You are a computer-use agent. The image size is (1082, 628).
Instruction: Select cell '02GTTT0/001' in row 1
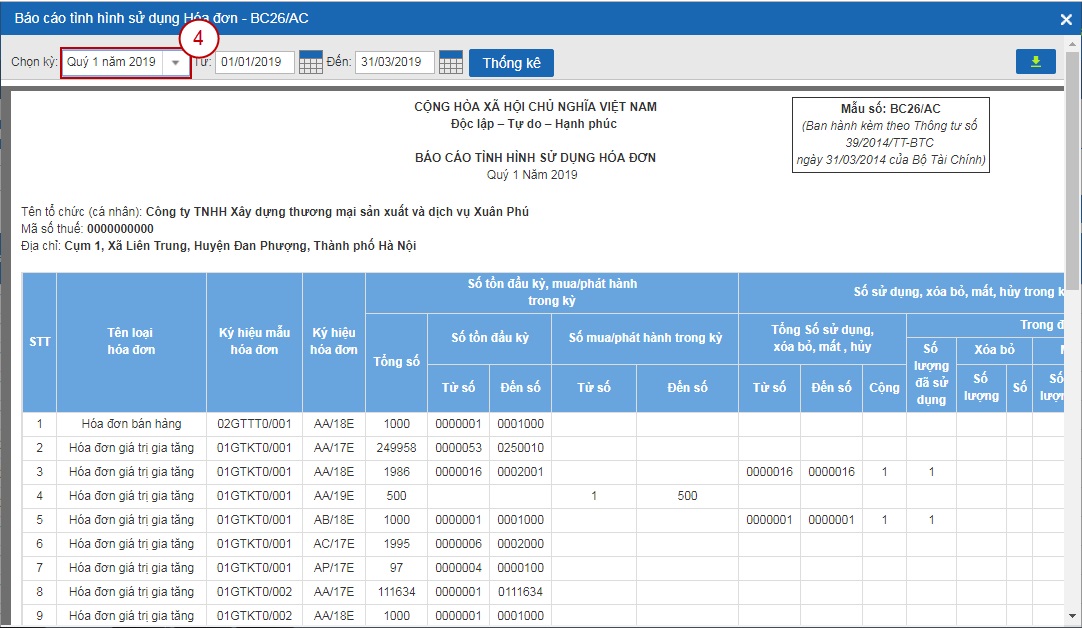pos(254,424)
